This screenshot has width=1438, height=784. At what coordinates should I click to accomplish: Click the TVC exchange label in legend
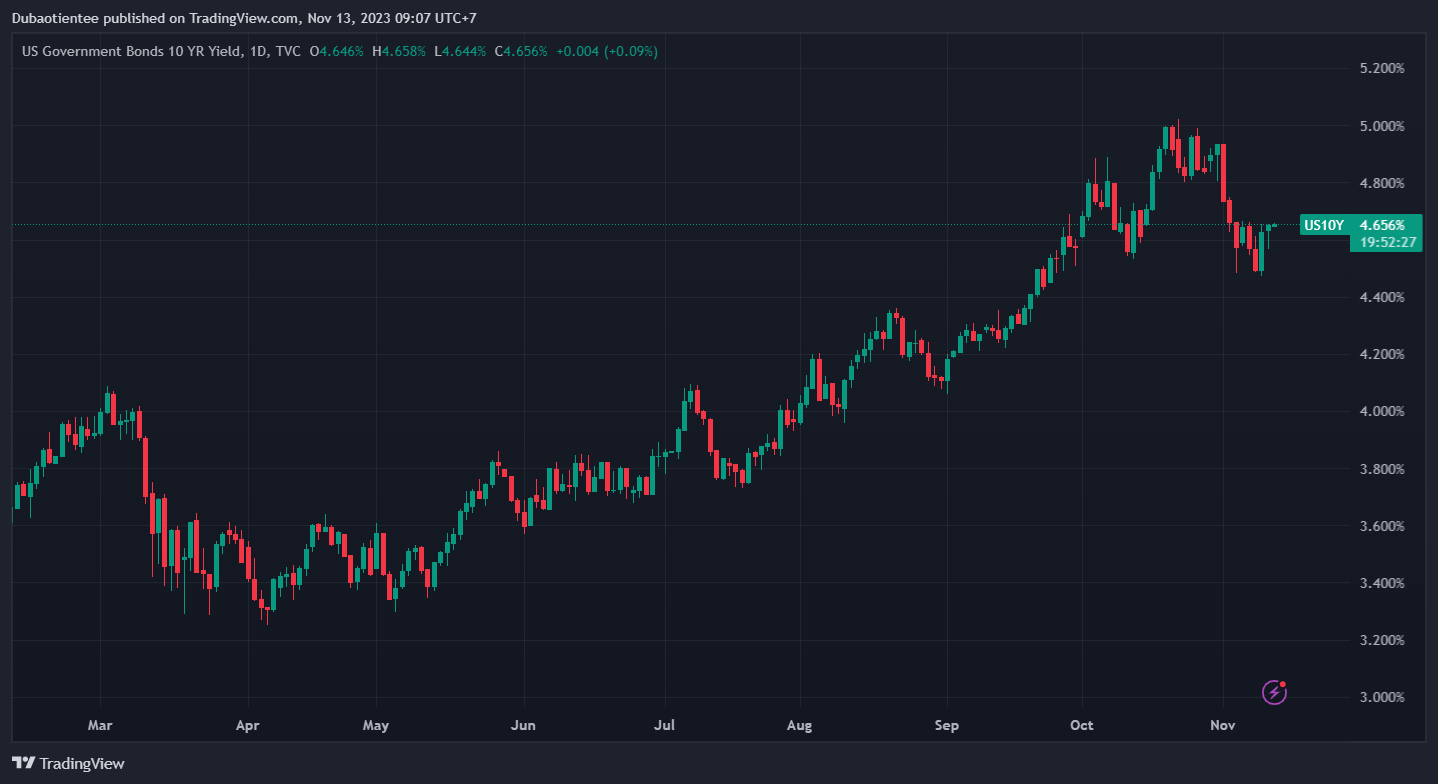[287, 51]
